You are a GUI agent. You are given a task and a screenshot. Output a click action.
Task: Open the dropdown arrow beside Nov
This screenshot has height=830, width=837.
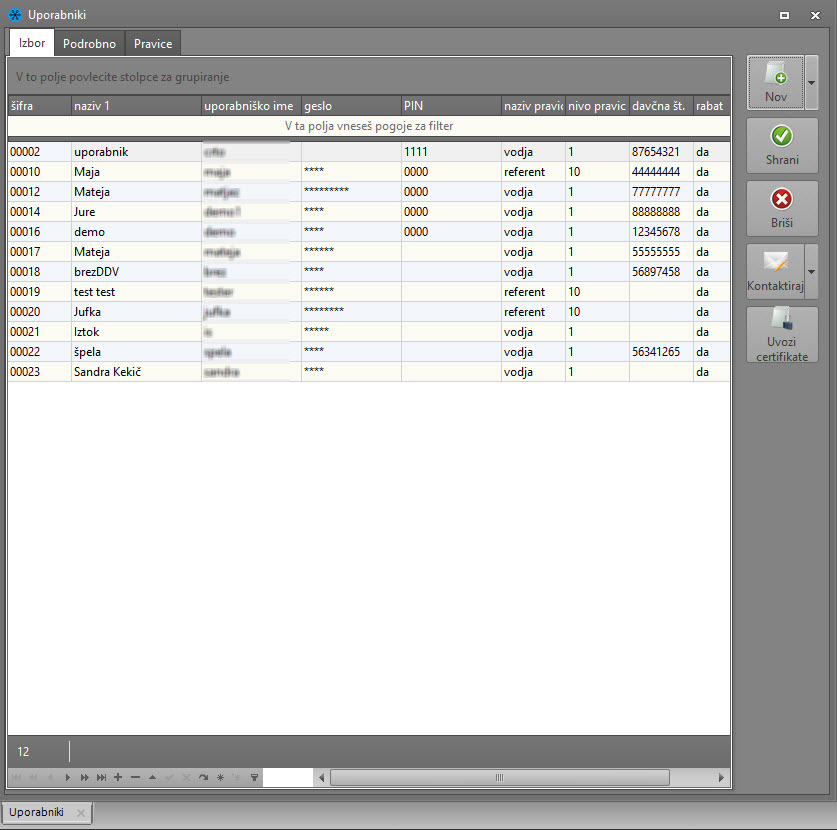pos(811,83)
